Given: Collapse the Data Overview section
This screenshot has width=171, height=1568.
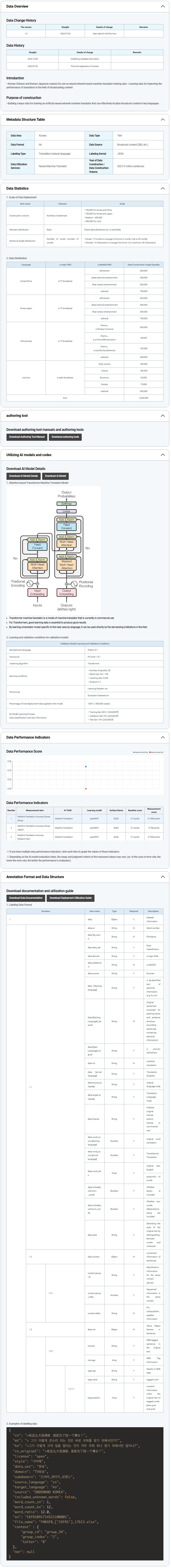Looking at the screenshot, I should pos(163,6).
